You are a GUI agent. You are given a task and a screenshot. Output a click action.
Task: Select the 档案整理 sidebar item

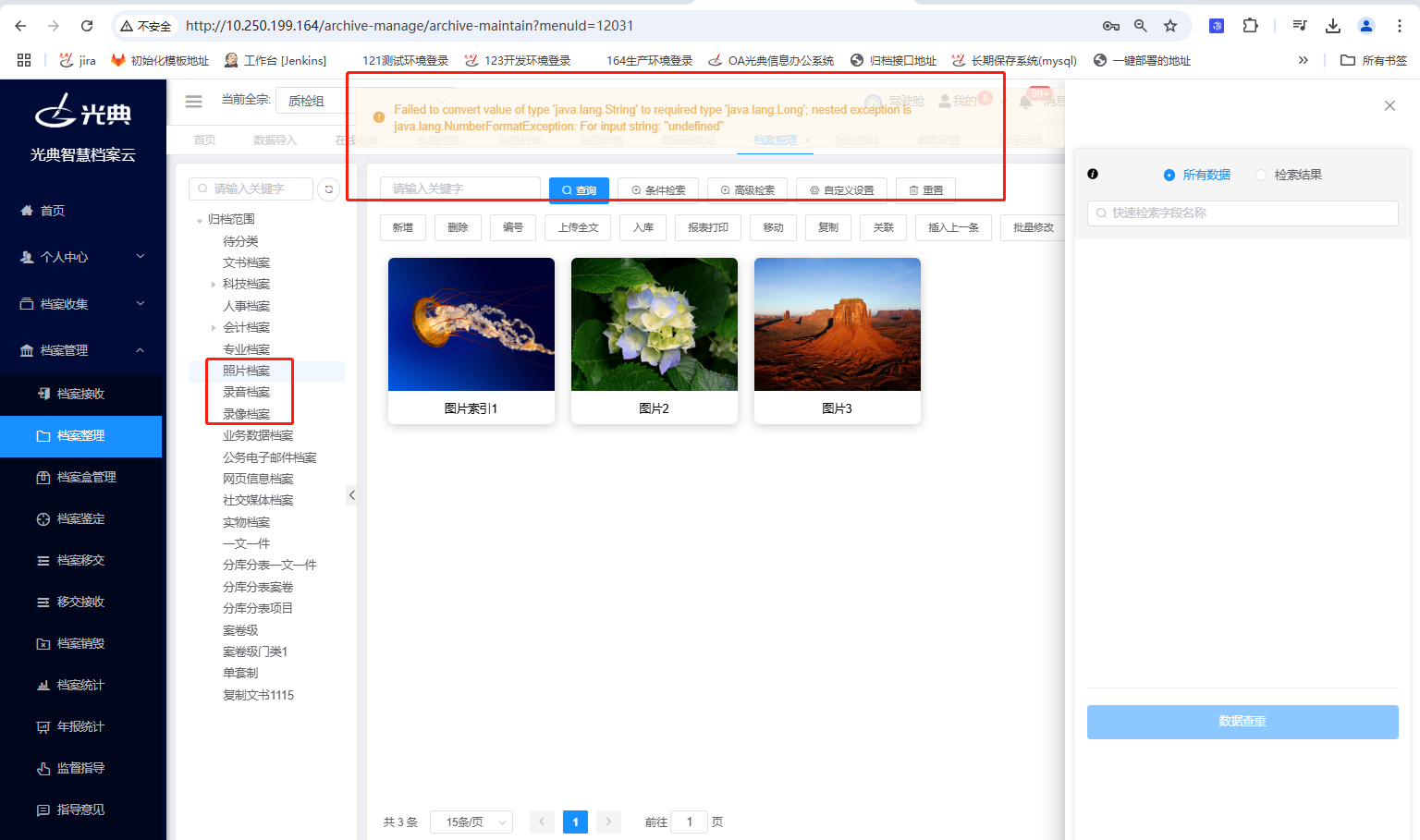pos(80,436)
